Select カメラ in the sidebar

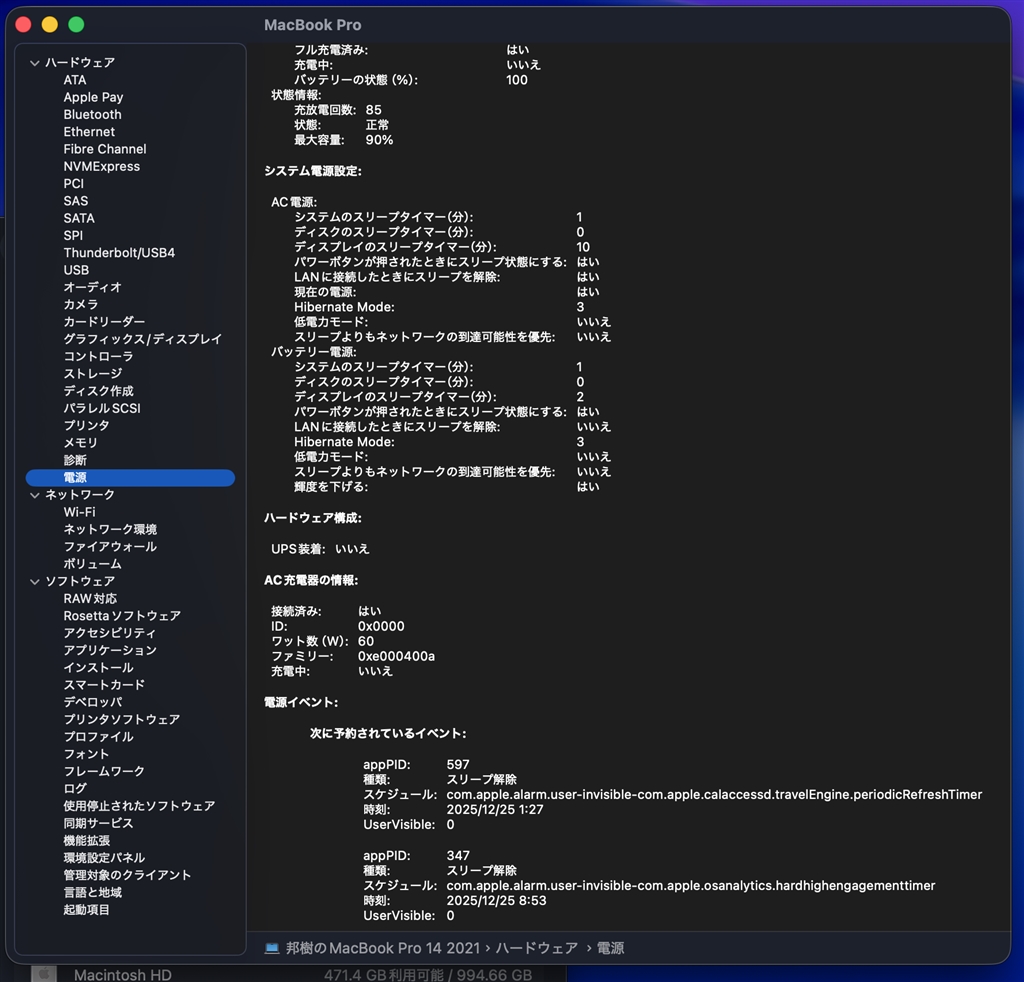tap(81, 305)
